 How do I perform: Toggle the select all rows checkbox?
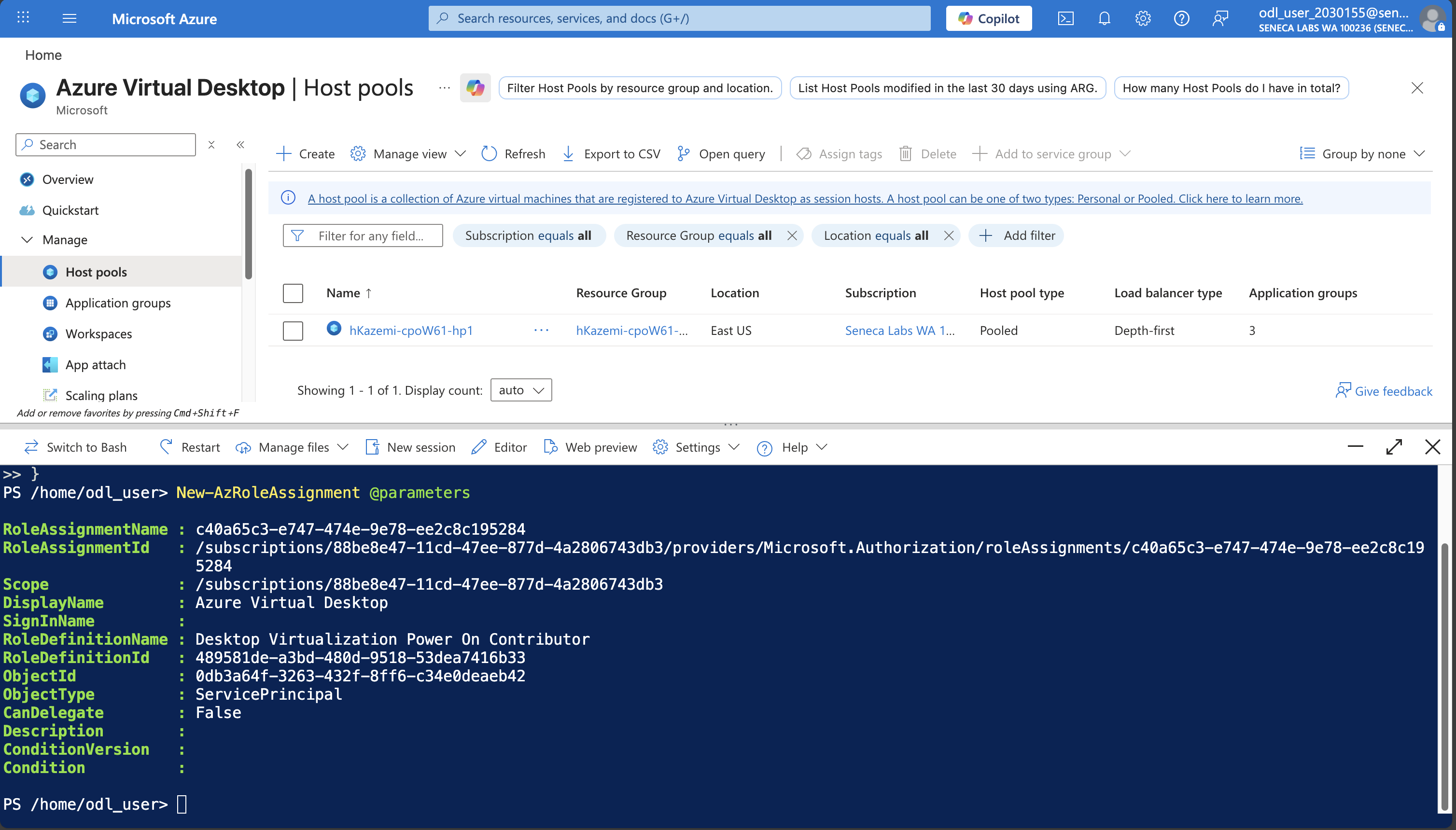293,293
